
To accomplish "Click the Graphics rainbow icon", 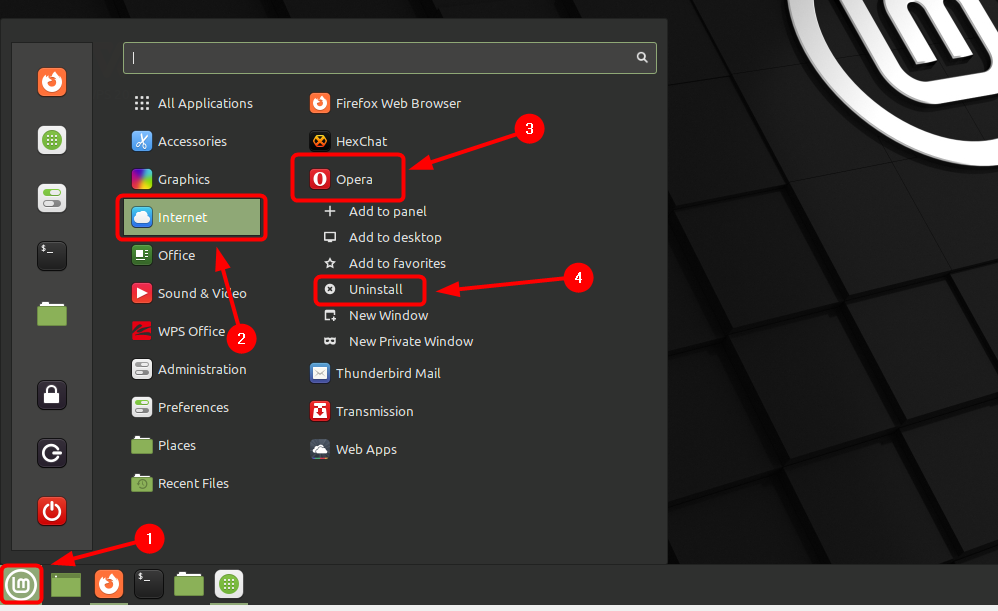I will [141, 179].
